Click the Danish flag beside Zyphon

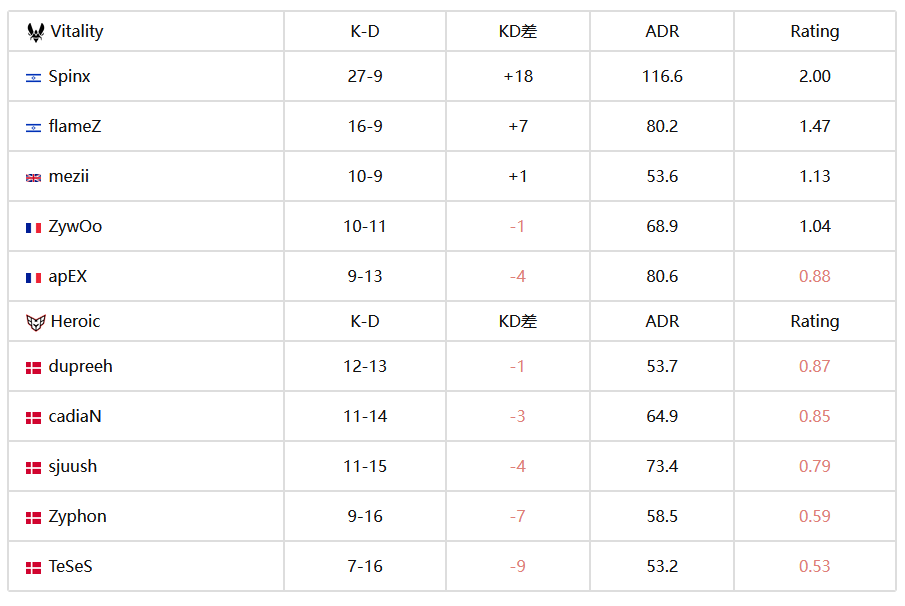33,518
